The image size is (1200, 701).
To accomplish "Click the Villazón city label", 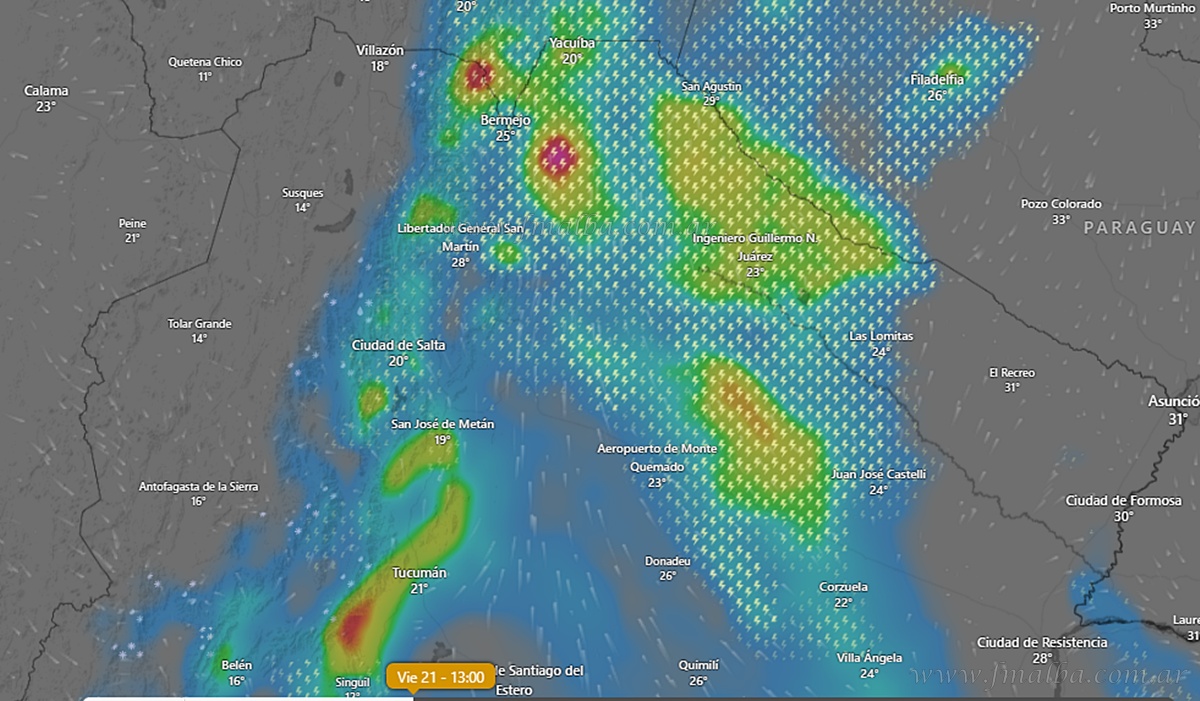I will pos(379,50).
